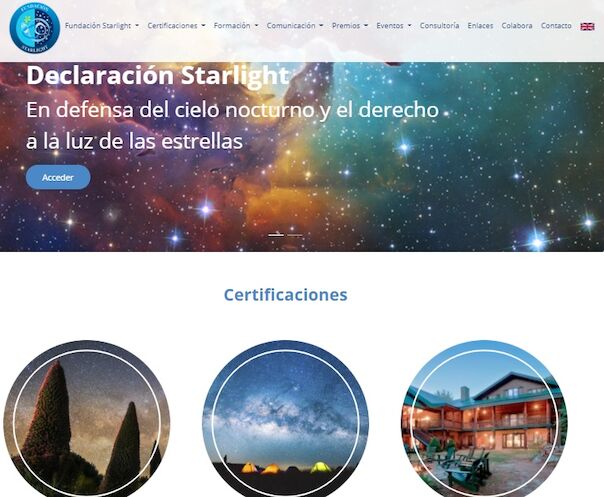This screenshot has width=604, height=497.
Task: Click the Declaración Starlight banner heading
Action: click(x=158, y=75)
